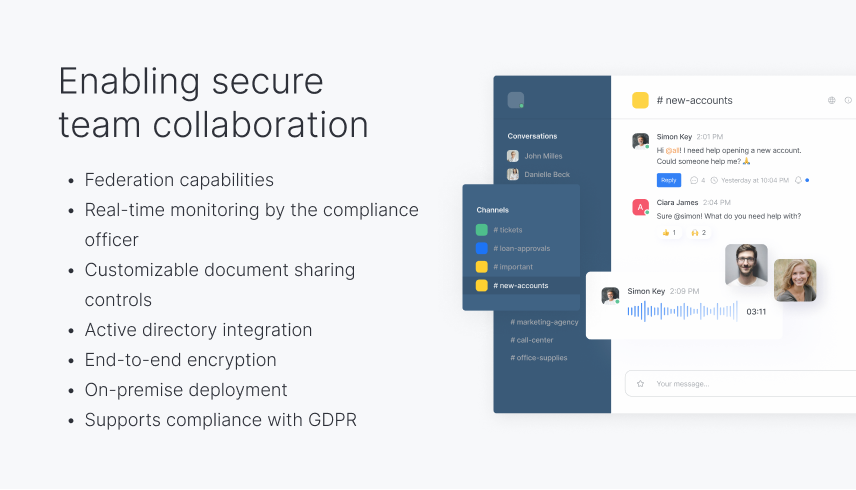Click the star icon in message box
This screenshot has height=490, width=856.
point(640,384)
